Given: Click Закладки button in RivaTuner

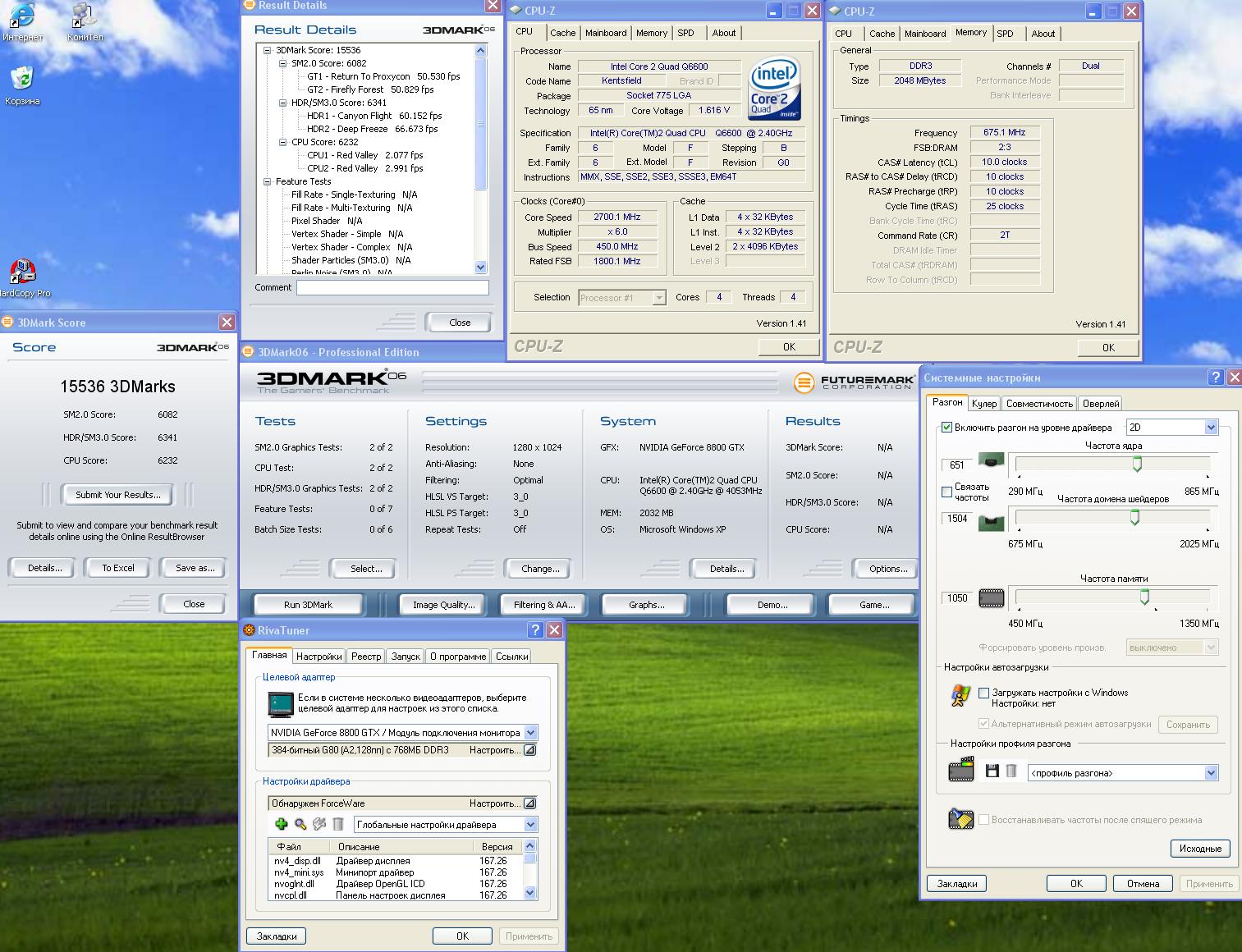Looking at the screenshot, I should coord(277,936).
